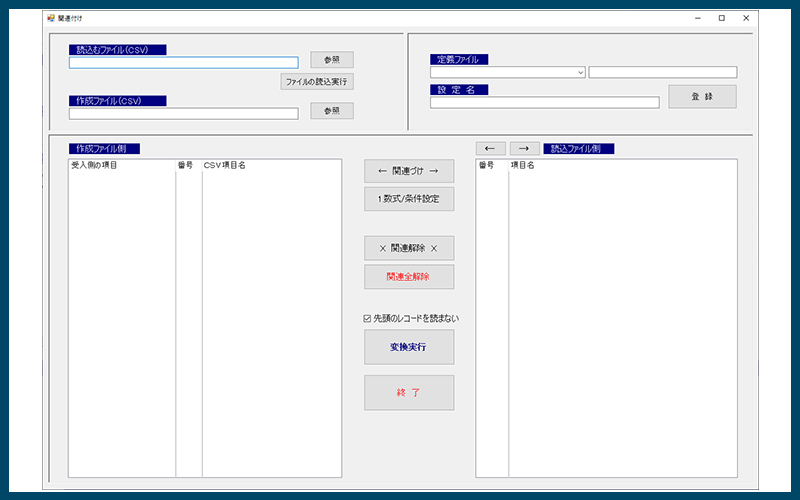This screenshot has height=500, width=800.
Task: Click the 参照 button for 読込むファイル(CSV)
Action: point(331,60)
